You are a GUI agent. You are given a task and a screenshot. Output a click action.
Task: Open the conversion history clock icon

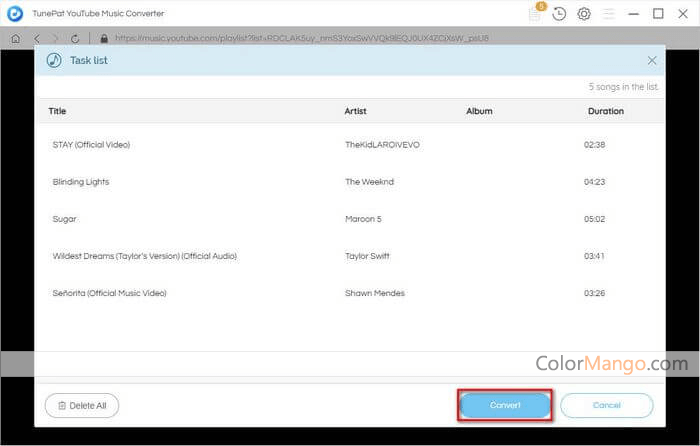(x=559, y=14)
